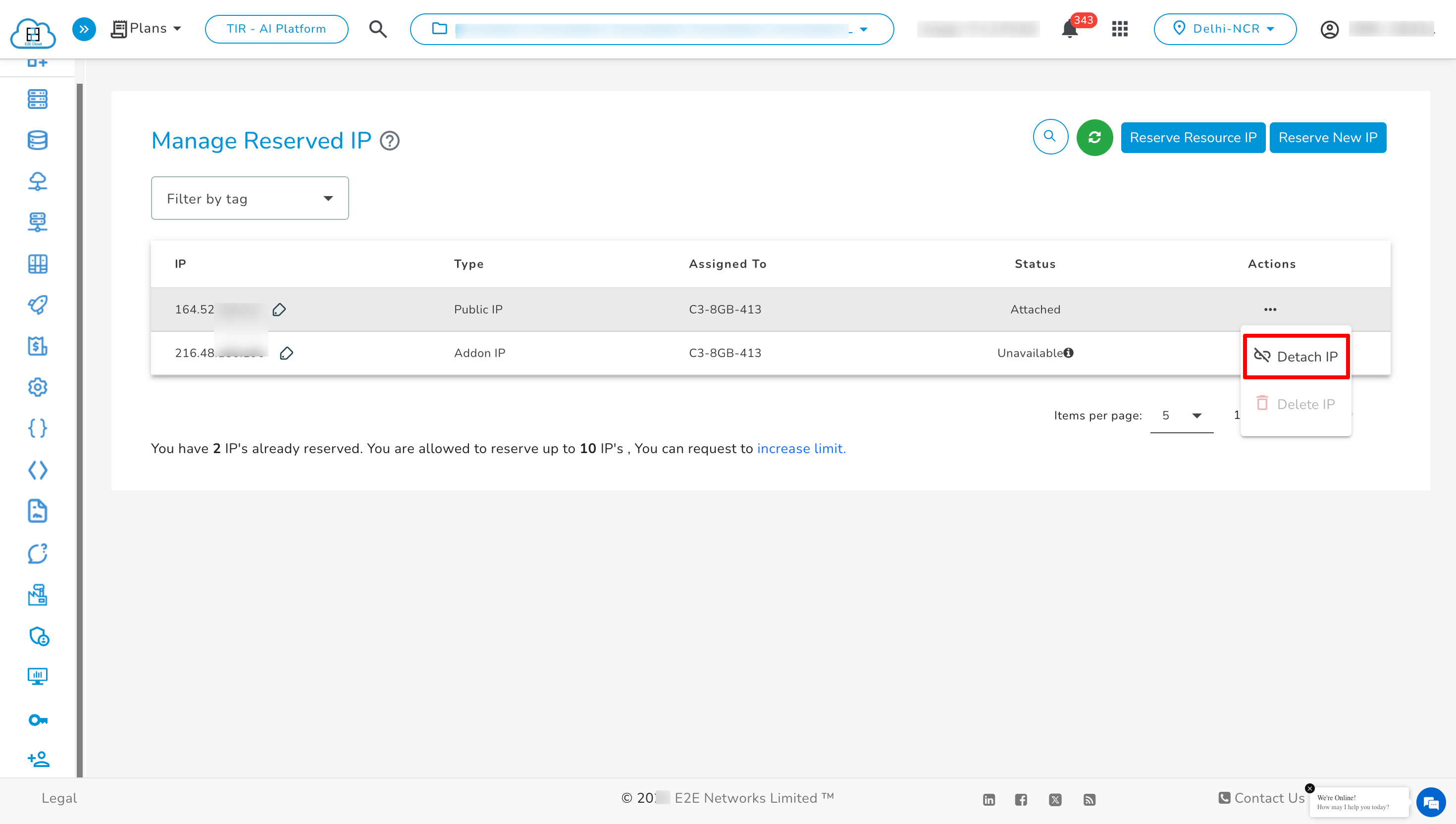The height and width of the screenshot is (824, 1456).
Task: Select Detach IP from the menu
Action: (x=1296, y=357)
